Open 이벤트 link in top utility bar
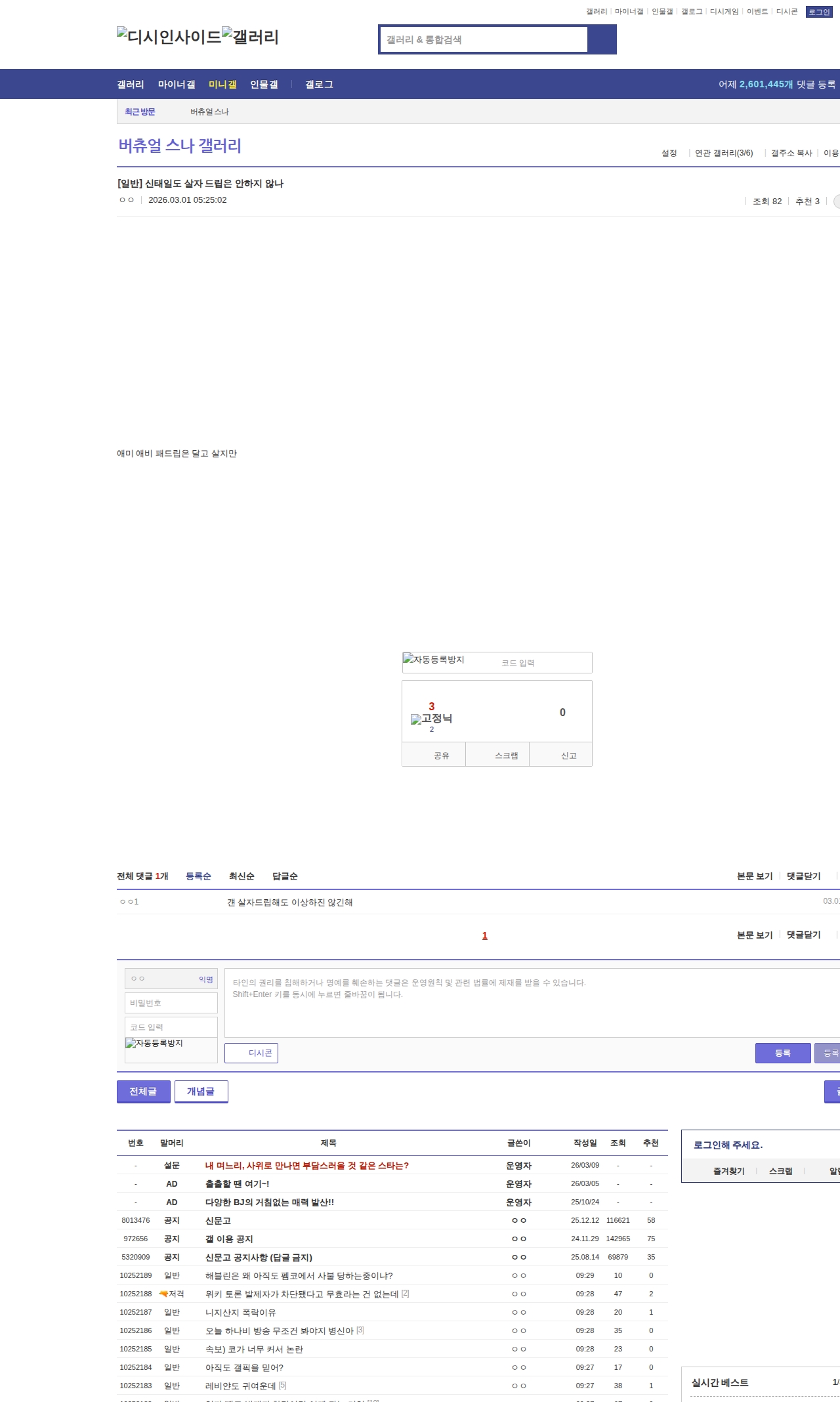The width and height of the screenshot is (840, 1402). pyautogui.click(x=757, y=12)
